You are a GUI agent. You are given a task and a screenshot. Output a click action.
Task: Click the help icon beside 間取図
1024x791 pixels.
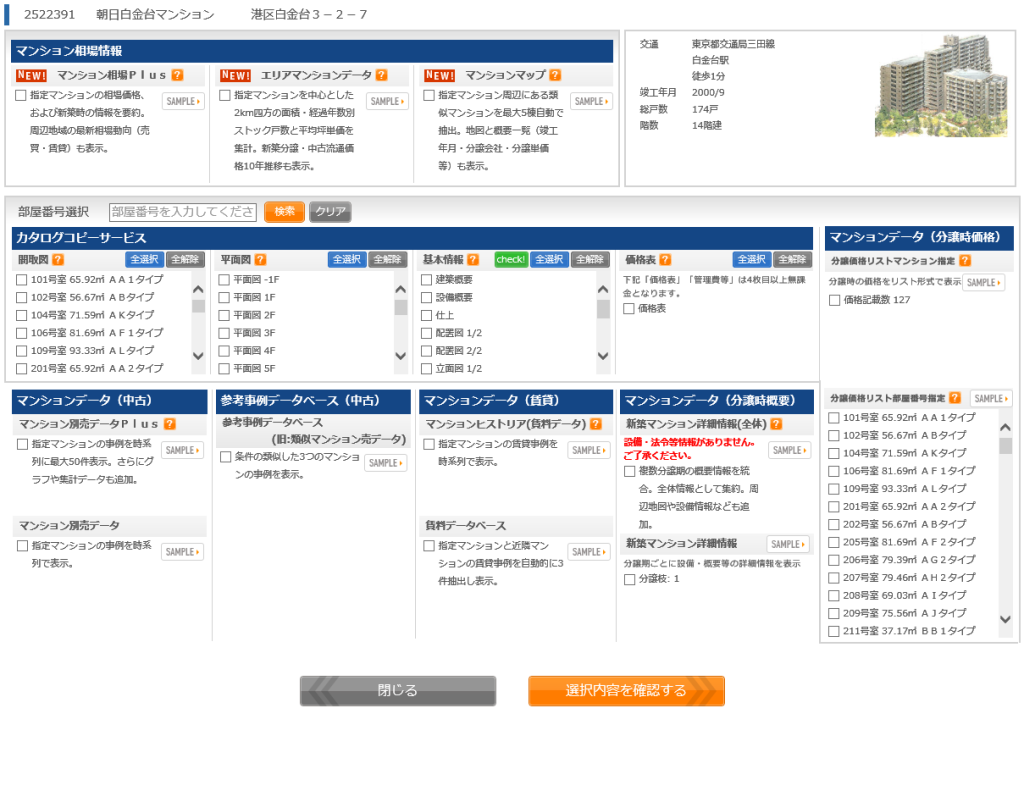click(x=58, y=260)
